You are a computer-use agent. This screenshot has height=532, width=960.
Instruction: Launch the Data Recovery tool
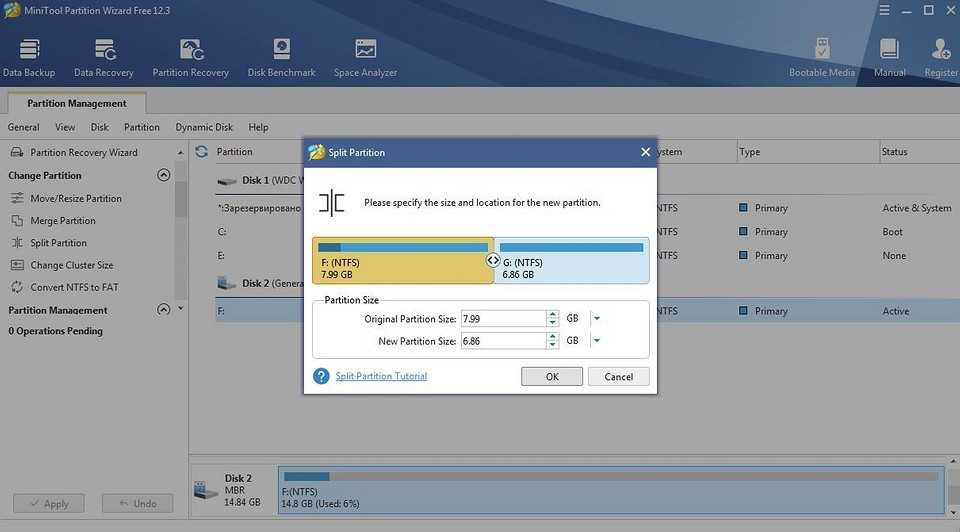point(104,56)
